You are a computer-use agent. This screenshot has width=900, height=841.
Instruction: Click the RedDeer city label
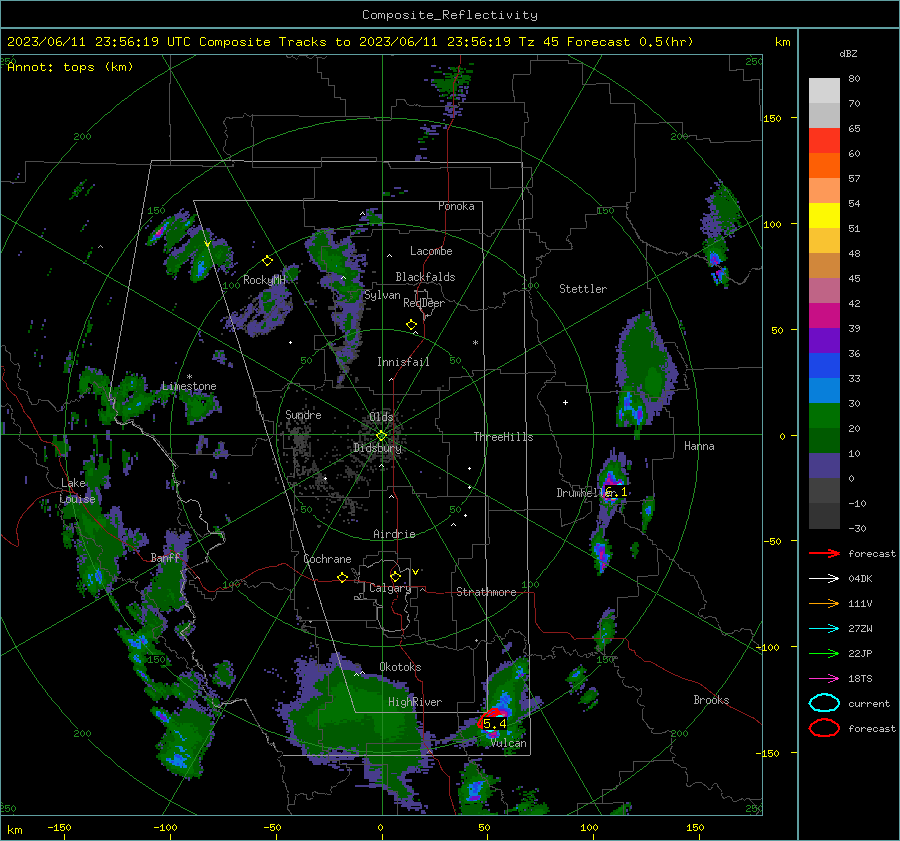click(424, 303)
